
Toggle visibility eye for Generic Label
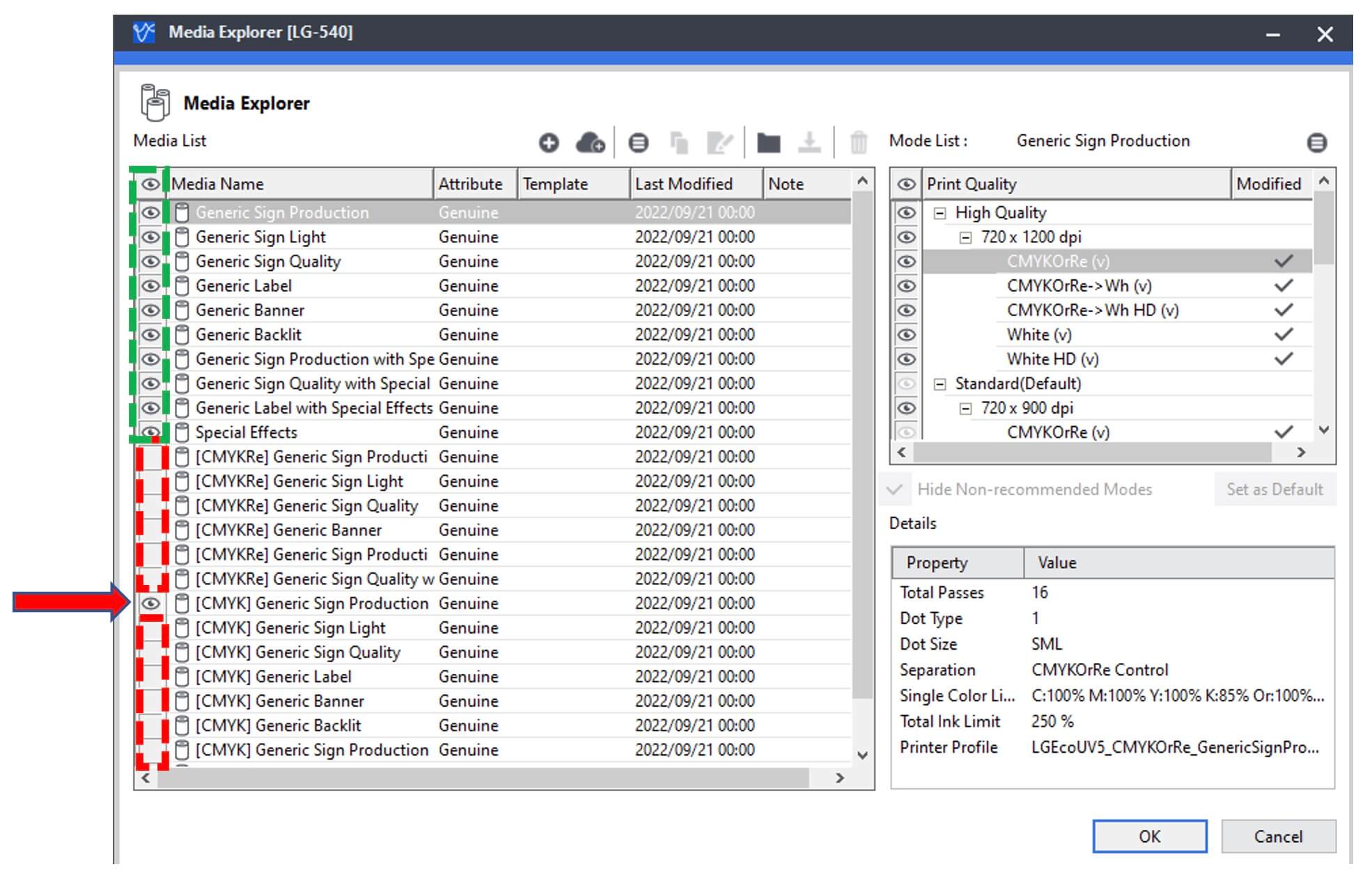[150, 286]
